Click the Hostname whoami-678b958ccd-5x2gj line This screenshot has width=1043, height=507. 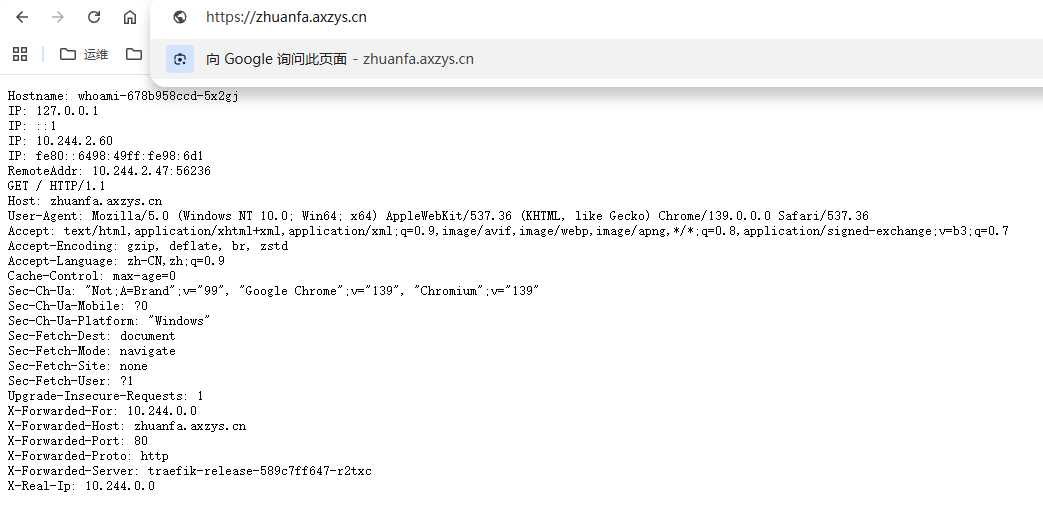click(x=123, y=96)
